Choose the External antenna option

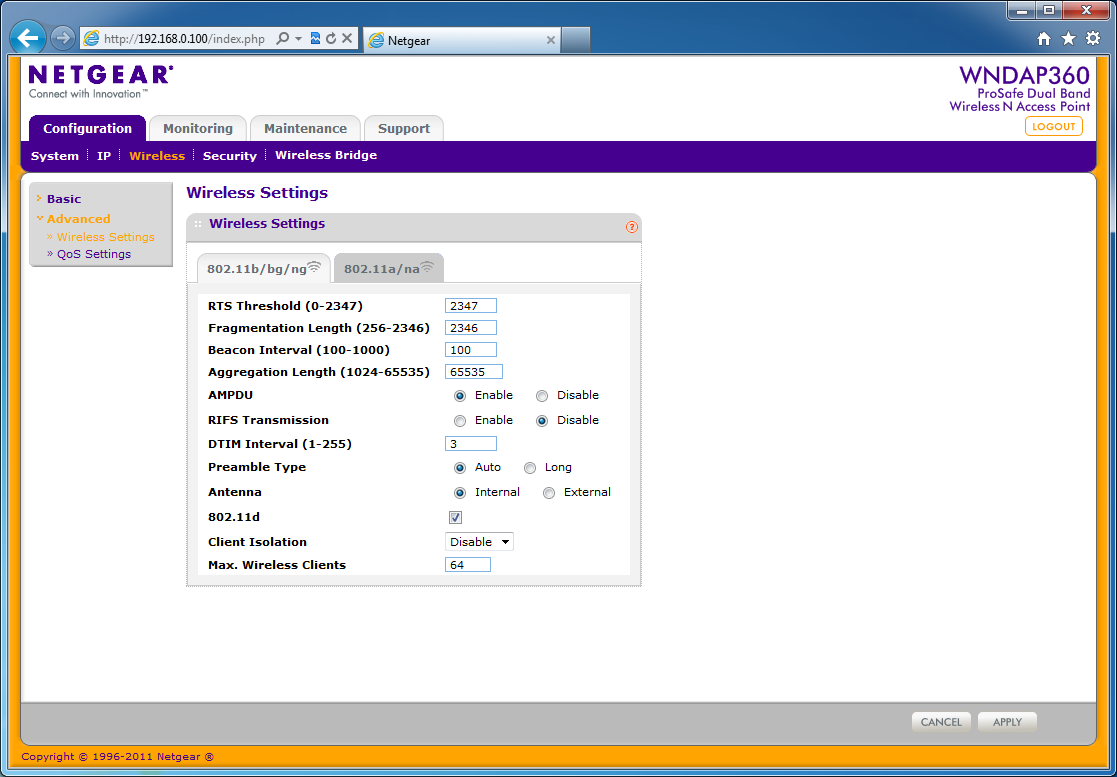(549, 493)
